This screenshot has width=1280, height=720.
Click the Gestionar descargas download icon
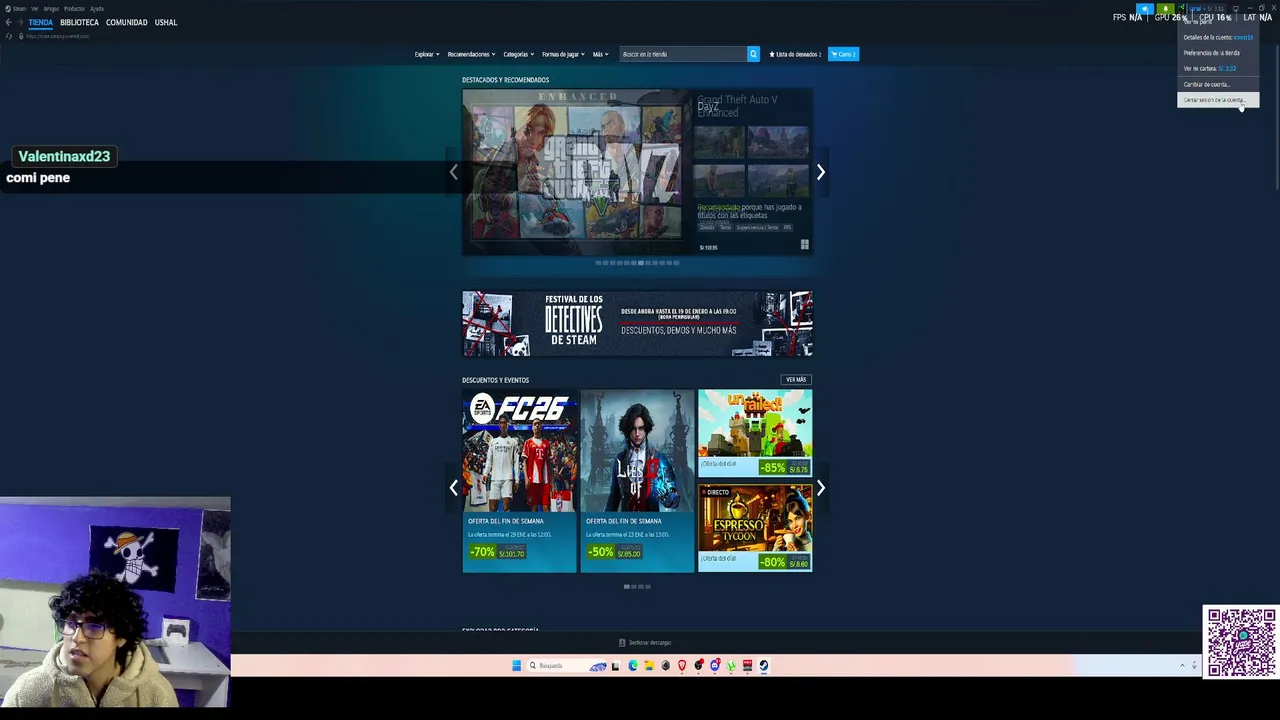(x=622, y=643)
